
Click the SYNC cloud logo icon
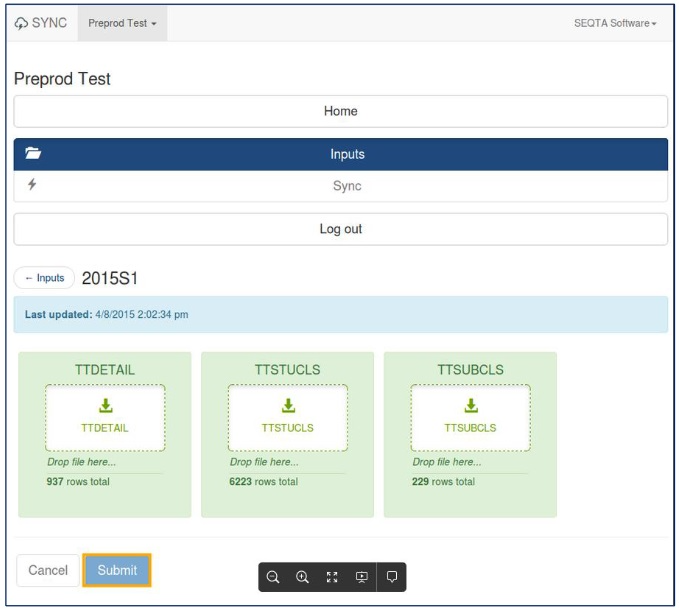(21, 23)
